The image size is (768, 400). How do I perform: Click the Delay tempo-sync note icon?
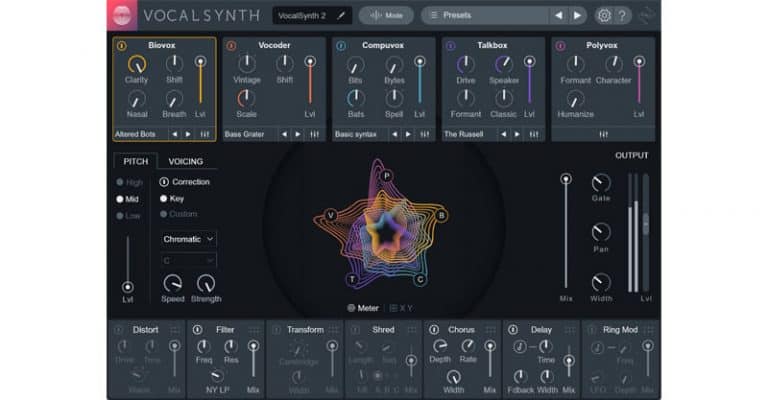point(520,347)
